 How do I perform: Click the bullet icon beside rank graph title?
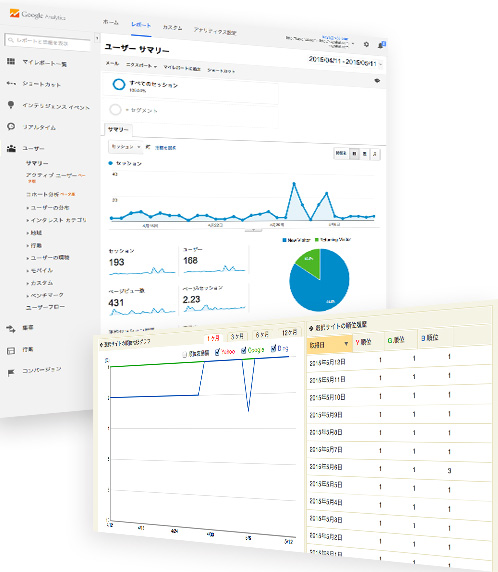(x=101, y=345)
